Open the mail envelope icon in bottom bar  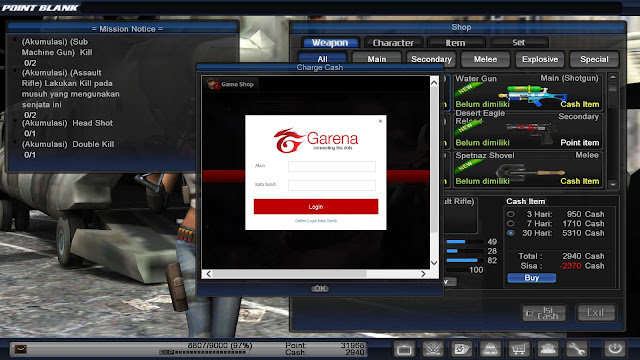click(20, 349)
